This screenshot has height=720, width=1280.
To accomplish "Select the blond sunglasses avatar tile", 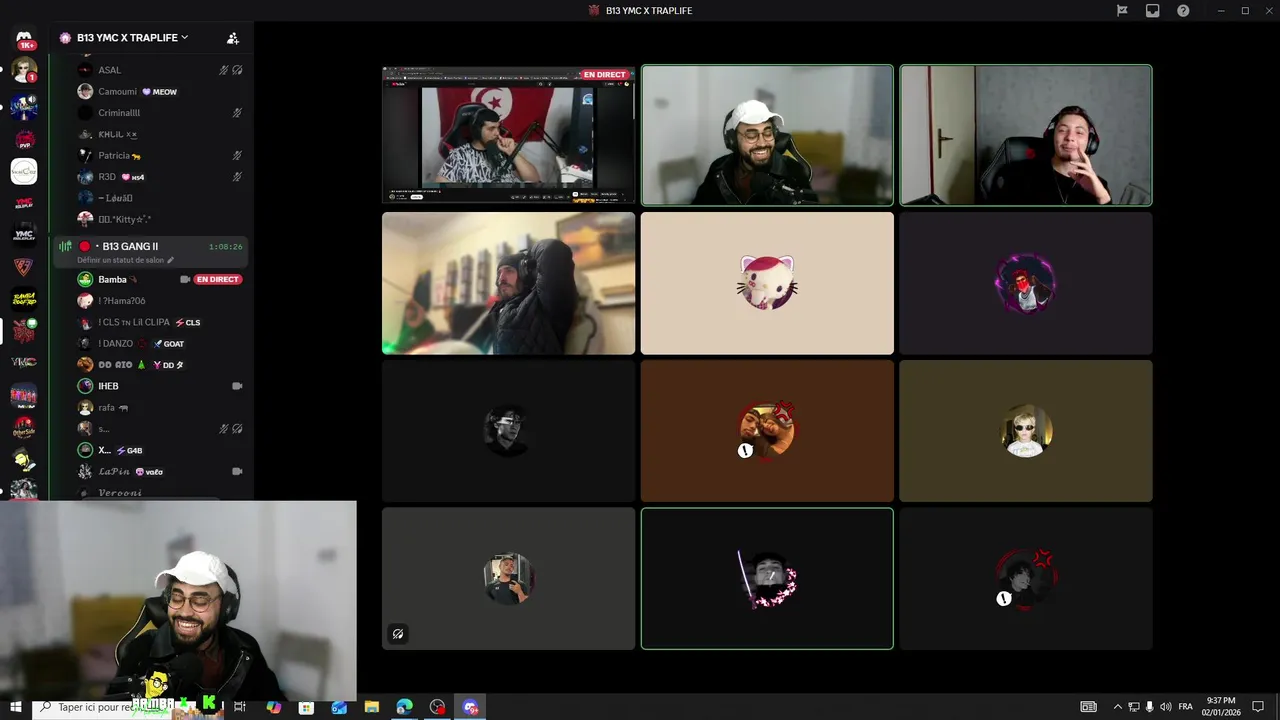I will (x=1026, y=431).
